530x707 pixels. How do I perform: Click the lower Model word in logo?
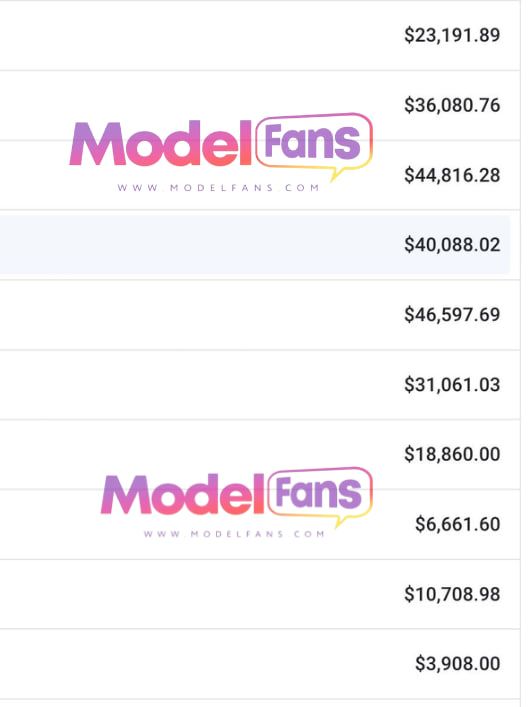click(182, 494)
